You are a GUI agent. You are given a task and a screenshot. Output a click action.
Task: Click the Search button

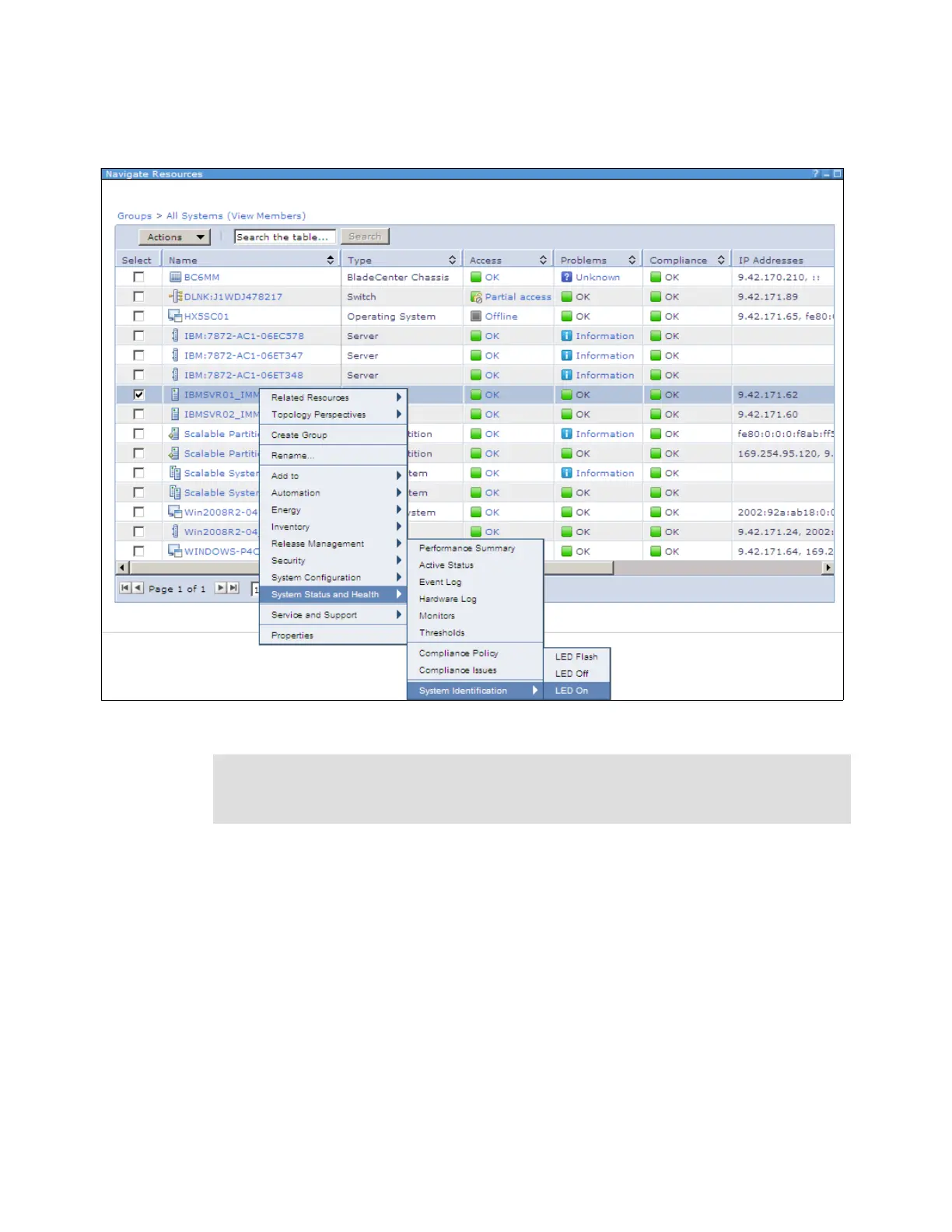(365, 236)
